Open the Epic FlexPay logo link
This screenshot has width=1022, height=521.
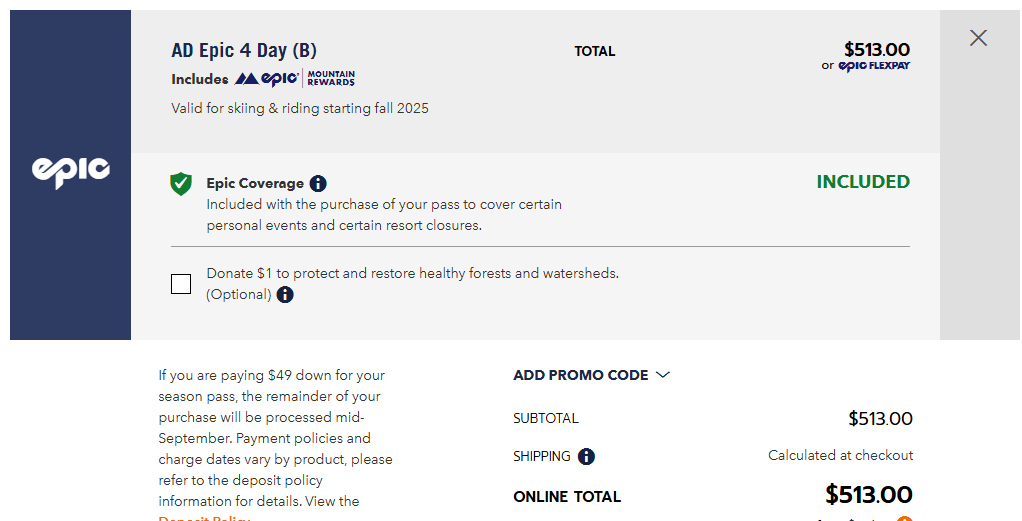click(874, 66)
